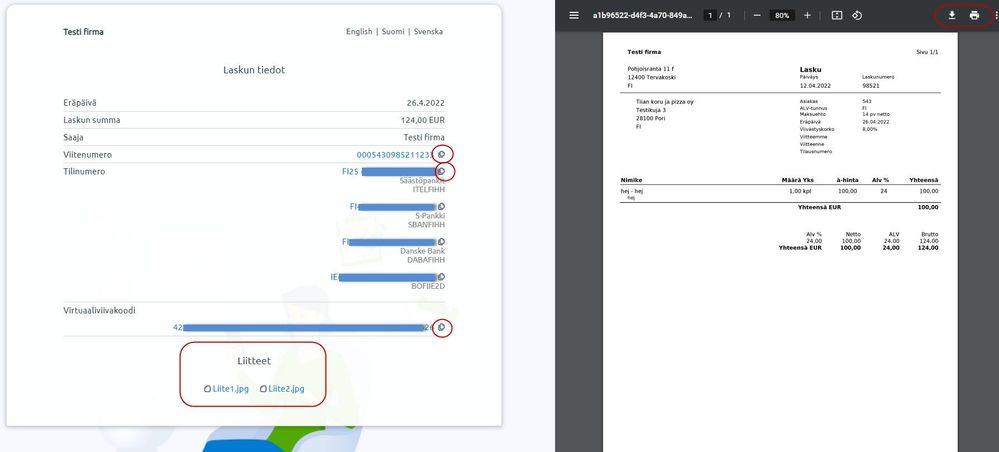Click the Liitteet heading
This screenshot has width=999, height=452.
coord(254,361)
